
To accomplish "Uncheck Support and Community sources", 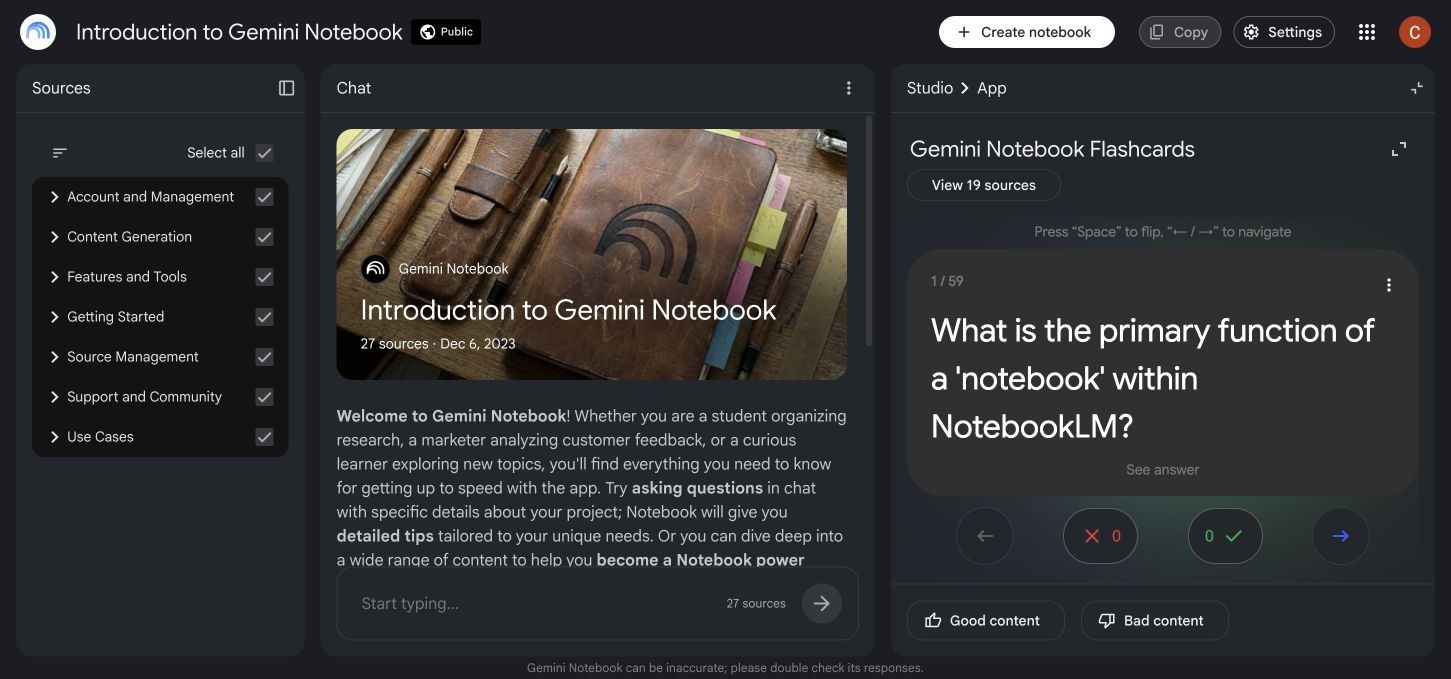I will pyautogui.click(x=264, y=397).
